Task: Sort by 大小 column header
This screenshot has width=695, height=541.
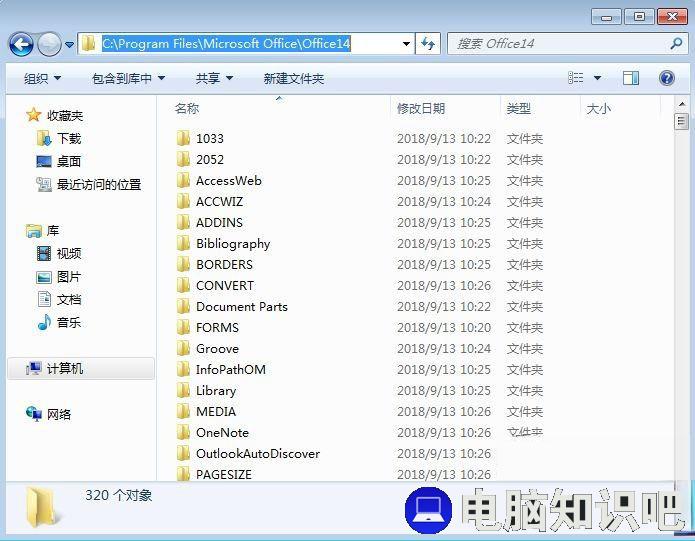Action: tap(598, 109)
